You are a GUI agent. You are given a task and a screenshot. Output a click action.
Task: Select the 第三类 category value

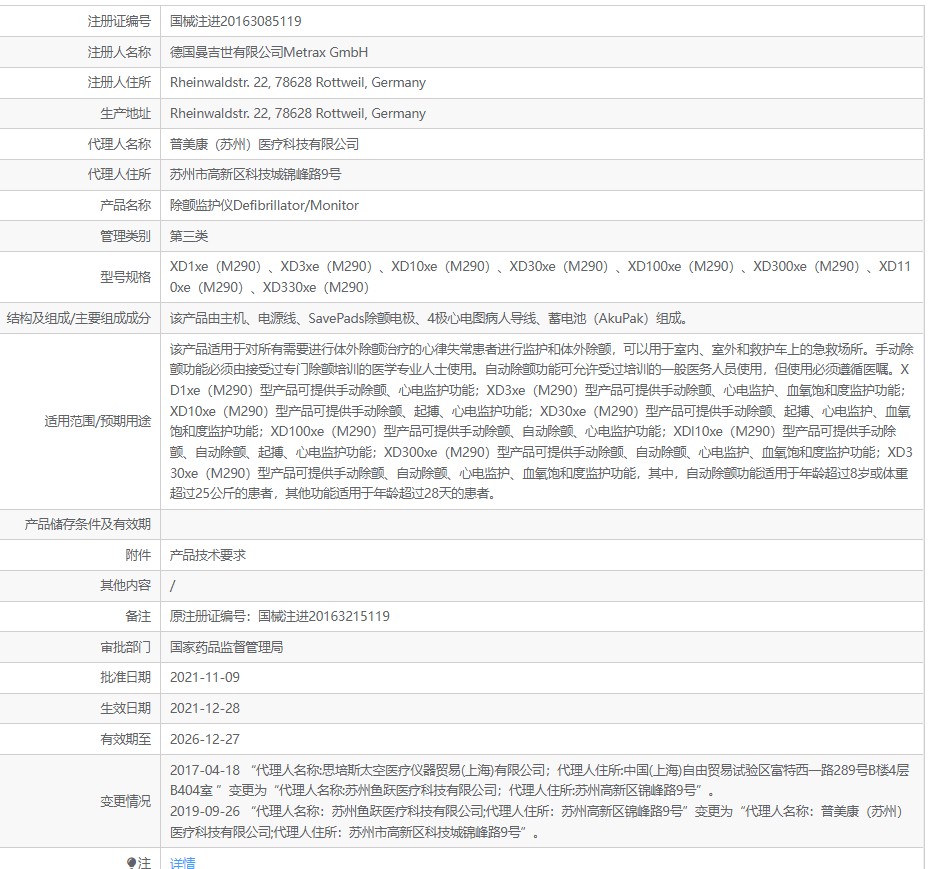(x=189, y=236)
